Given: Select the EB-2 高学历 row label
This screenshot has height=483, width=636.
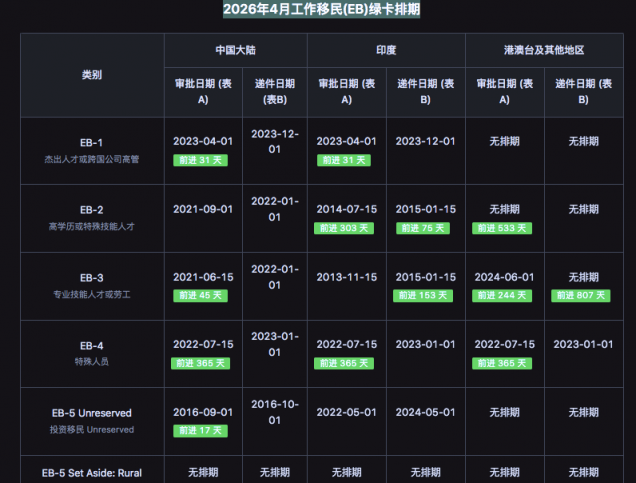Looking at the screenshot, I should pyautogui.click(x=91, y=218).
